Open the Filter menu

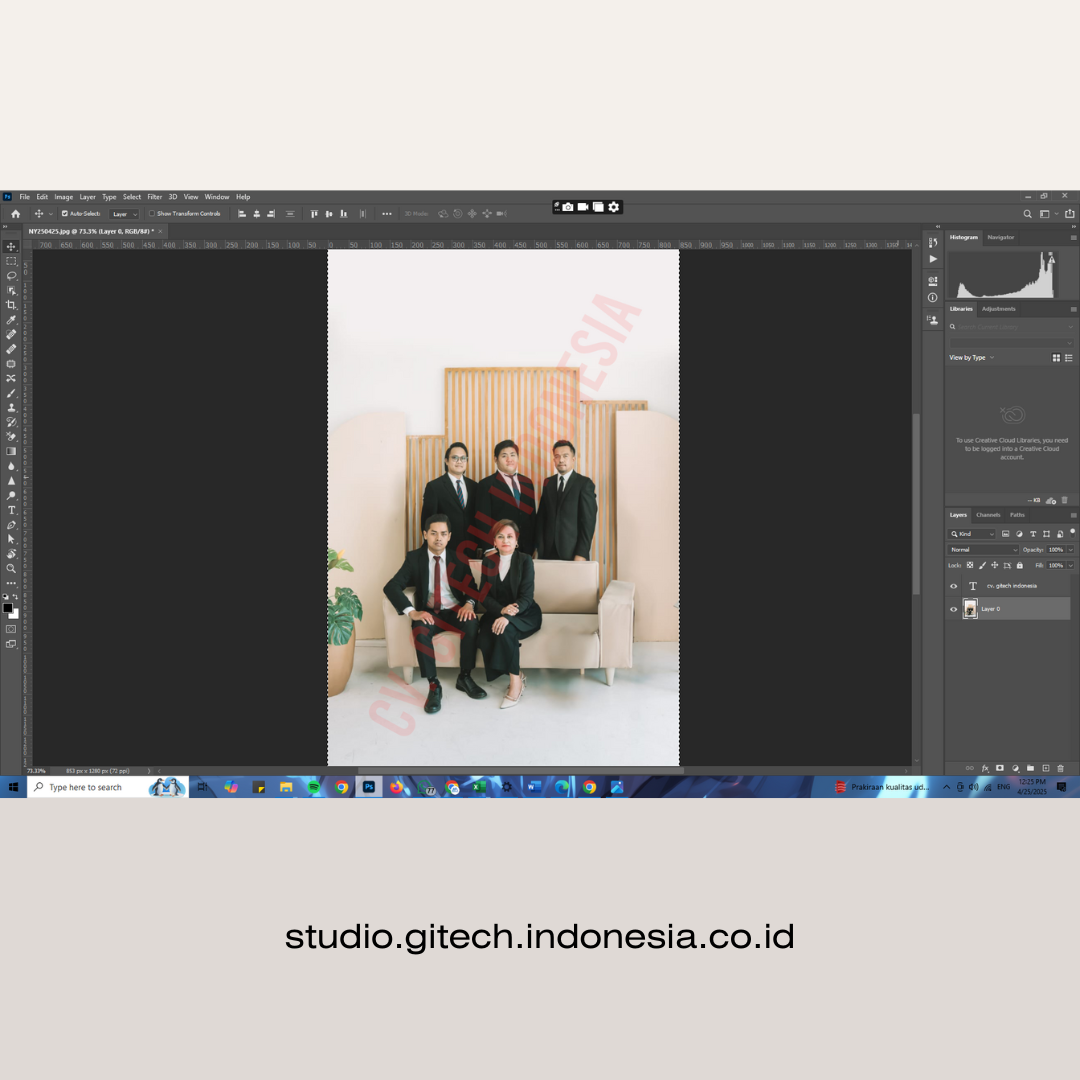[x=155, y=197]
